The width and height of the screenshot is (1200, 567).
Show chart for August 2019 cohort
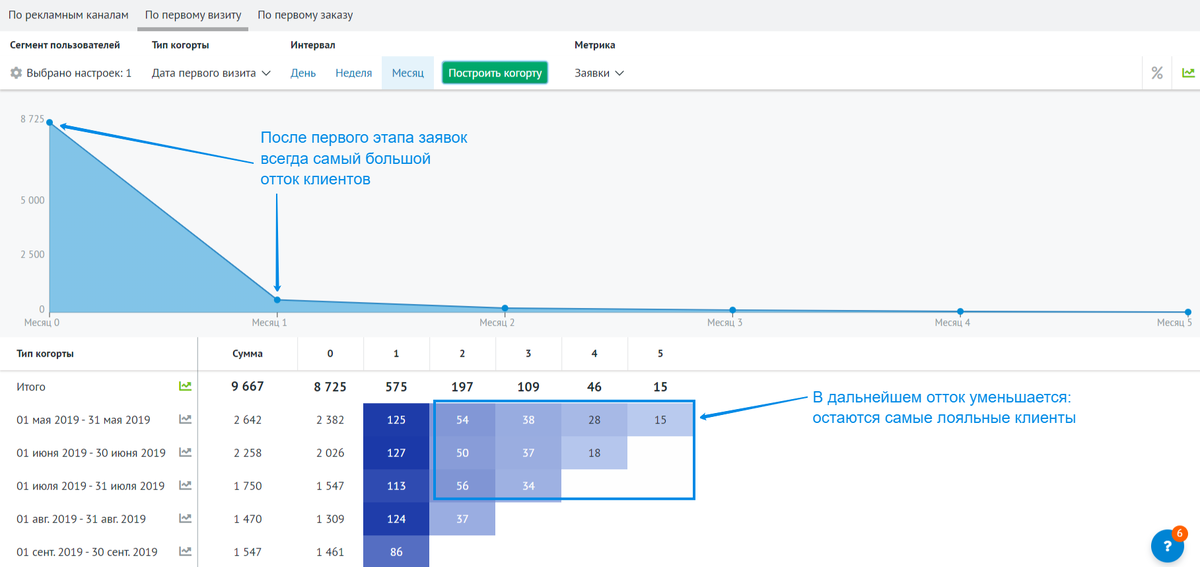pyautogui.click(x=185, y=519)
